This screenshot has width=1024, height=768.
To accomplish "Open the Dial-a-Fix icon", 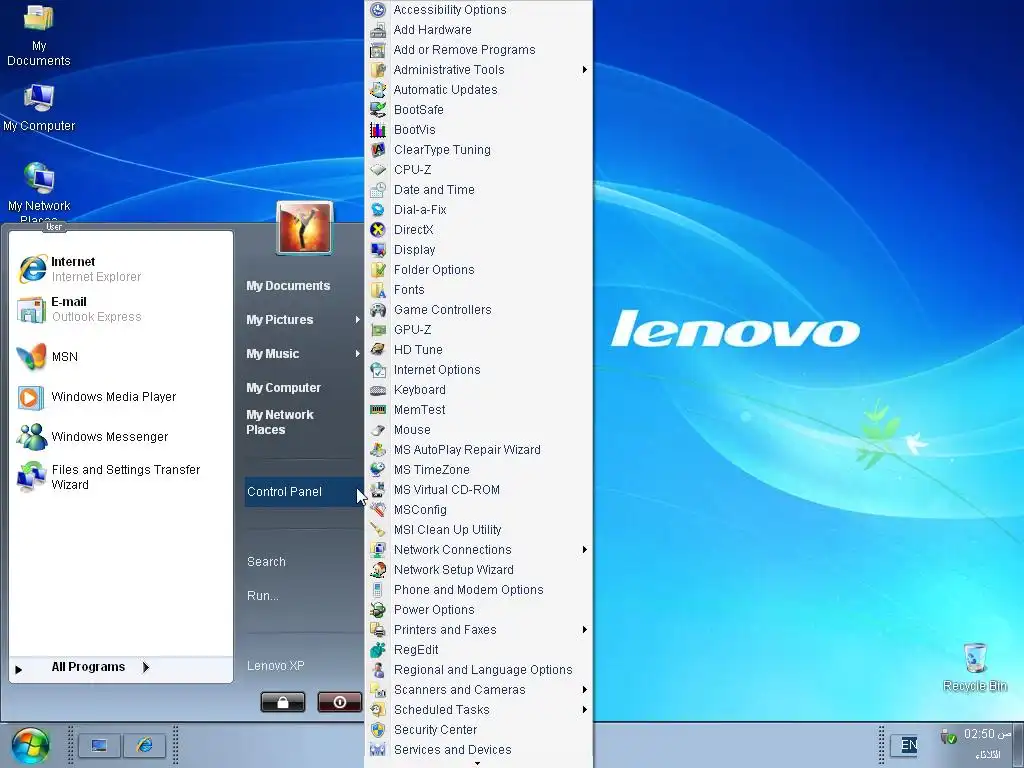I will tap(377, 210).
